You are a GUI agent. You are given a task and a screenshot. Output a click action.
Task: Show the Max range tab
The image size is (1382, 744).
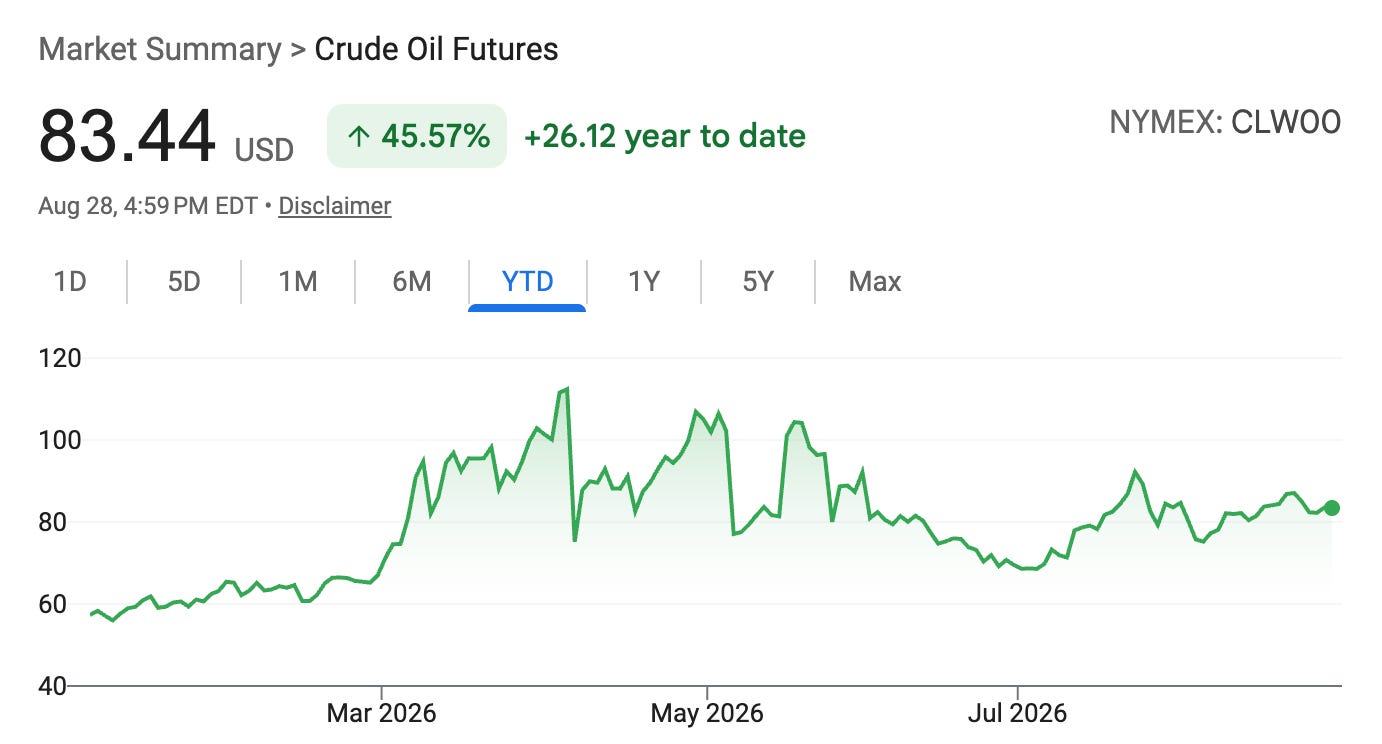875,282
